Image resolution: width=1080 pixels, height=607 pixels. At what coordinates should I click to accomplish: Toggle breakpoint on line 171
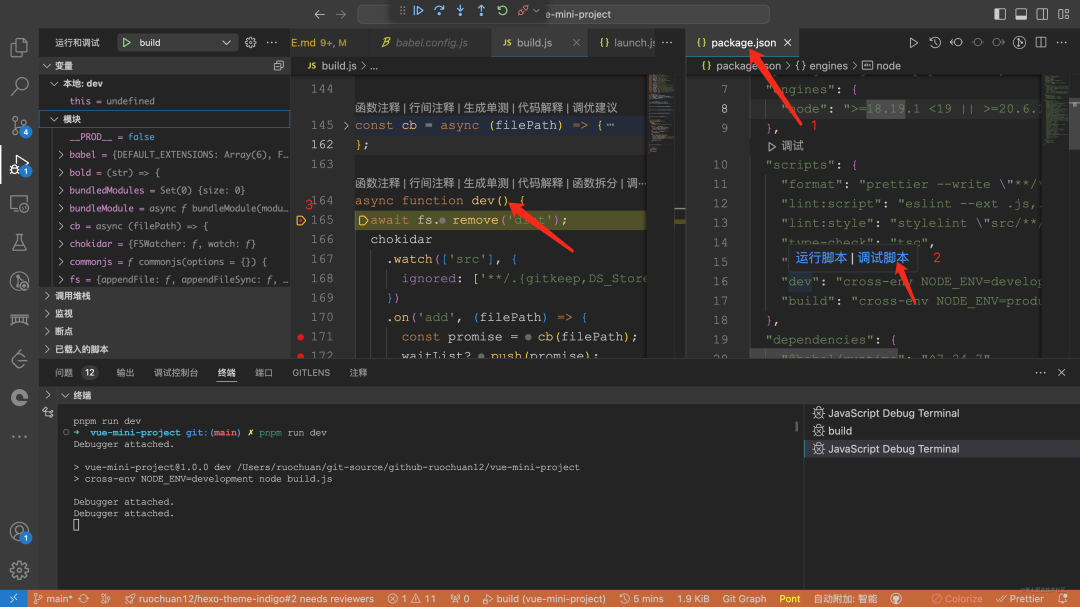(300, 337)
